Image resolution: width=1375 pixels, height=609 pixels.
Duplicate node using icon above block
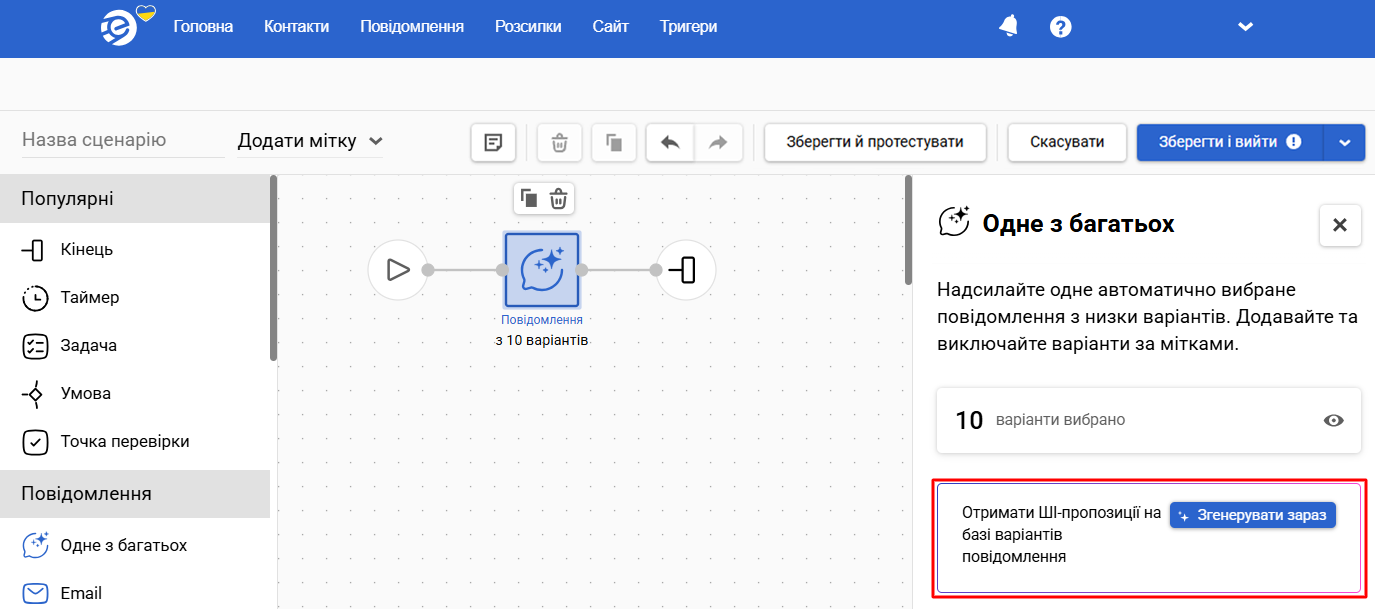tap(529, 198)
